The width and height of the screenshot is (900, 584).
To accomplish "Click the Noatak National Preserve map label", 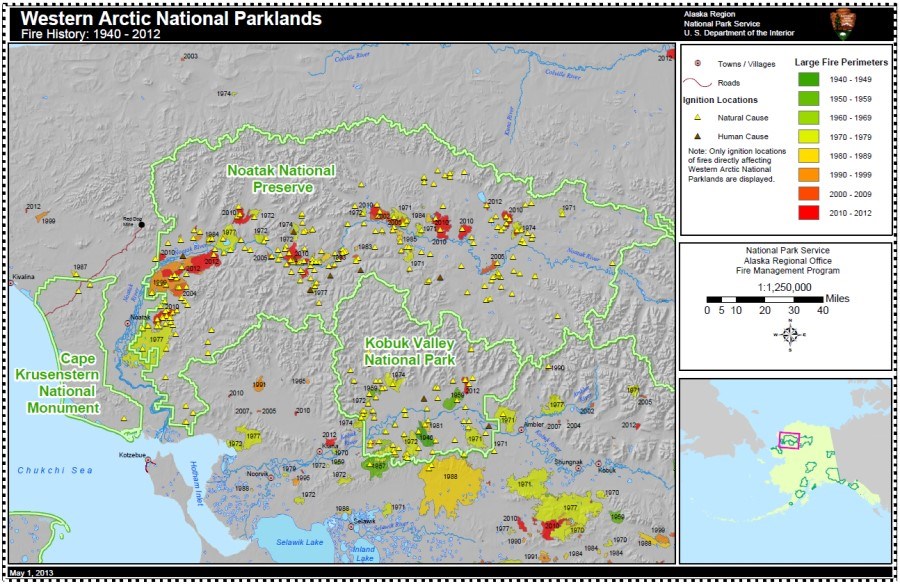I will 281,179.
